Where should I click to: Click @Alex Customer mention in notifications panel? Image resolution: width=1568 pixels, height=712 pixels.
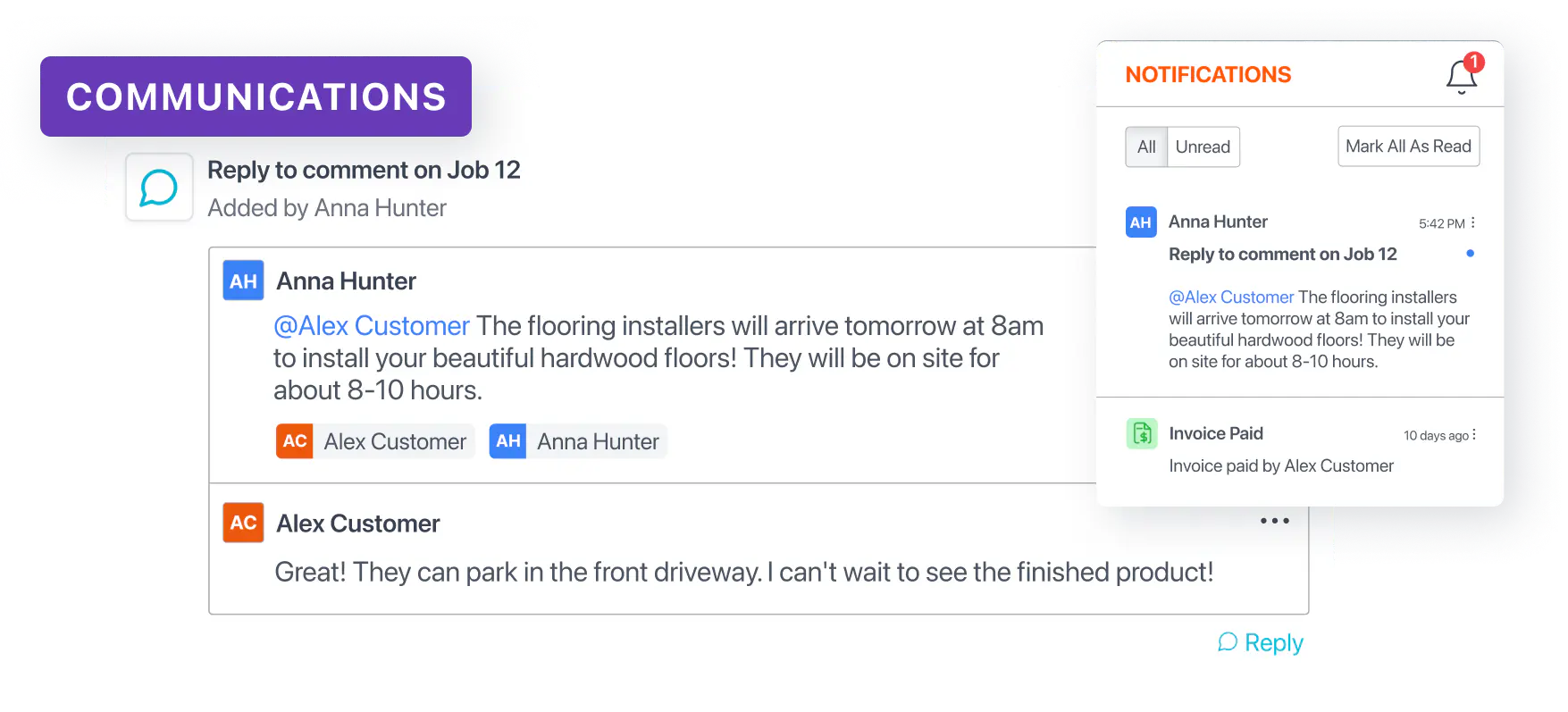pyautogui.click(x=1231, y=297)
